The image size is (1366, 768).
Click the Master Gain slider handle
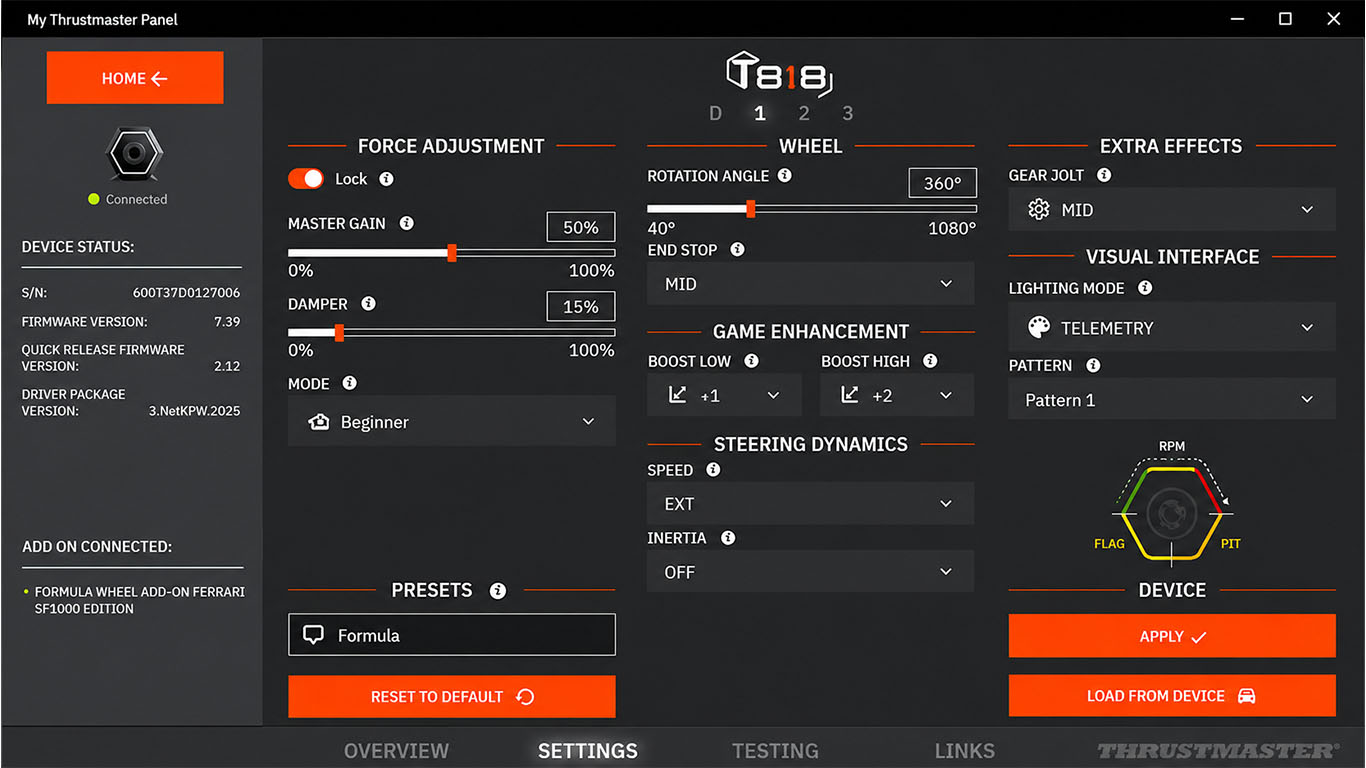click(452, 253)
